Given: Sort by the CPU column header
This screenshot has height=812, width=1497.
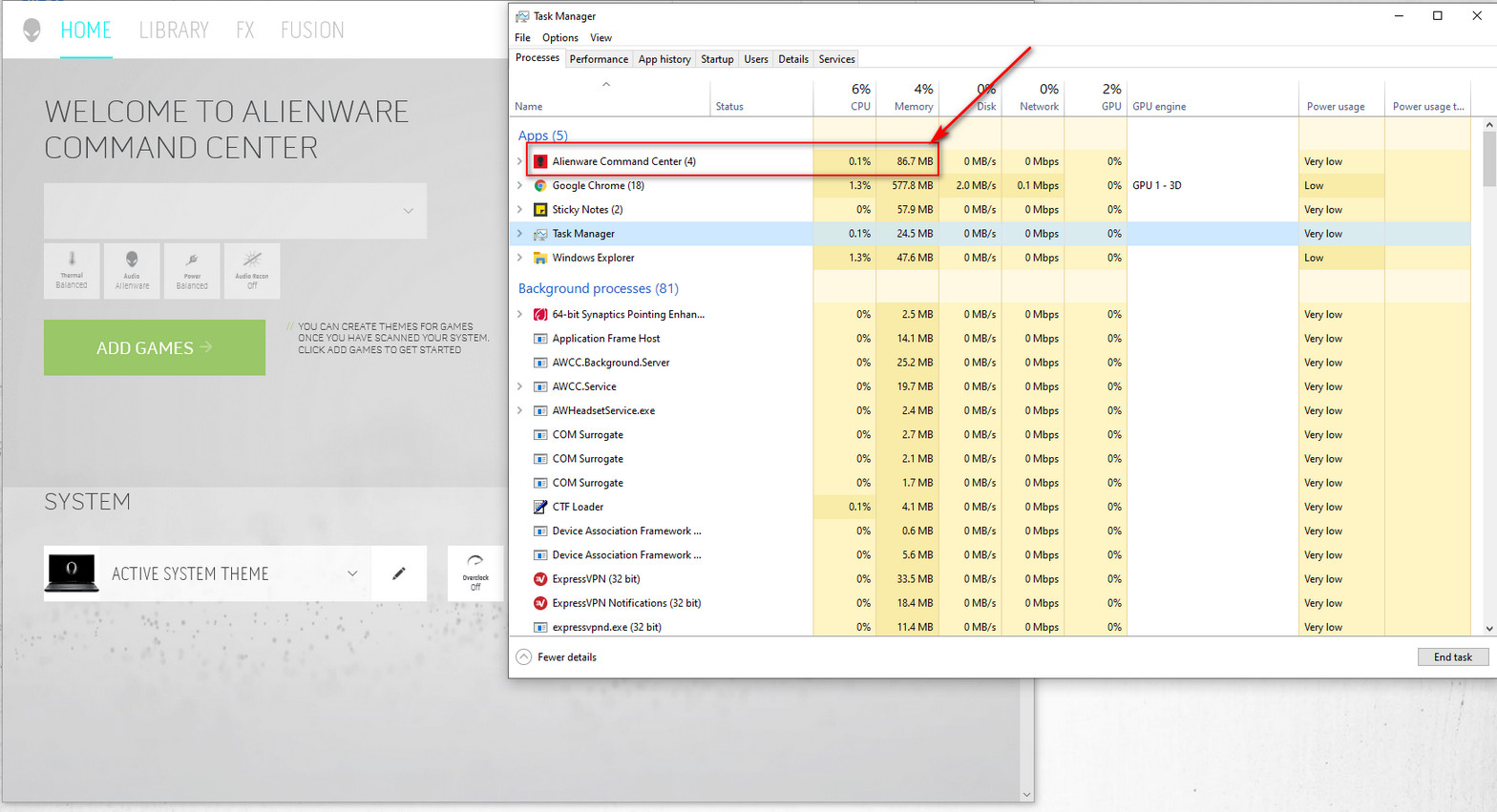Looking at the screenshot, I should coord(845,97).
